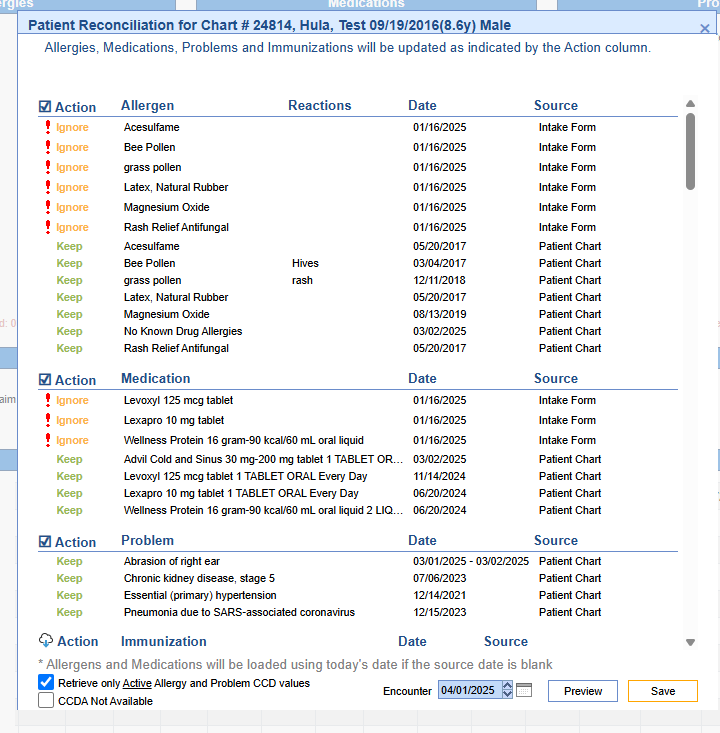Click the rash reaction for grass pollen
This screenshot has width=720, height=733.
click(x=302, y=280)
